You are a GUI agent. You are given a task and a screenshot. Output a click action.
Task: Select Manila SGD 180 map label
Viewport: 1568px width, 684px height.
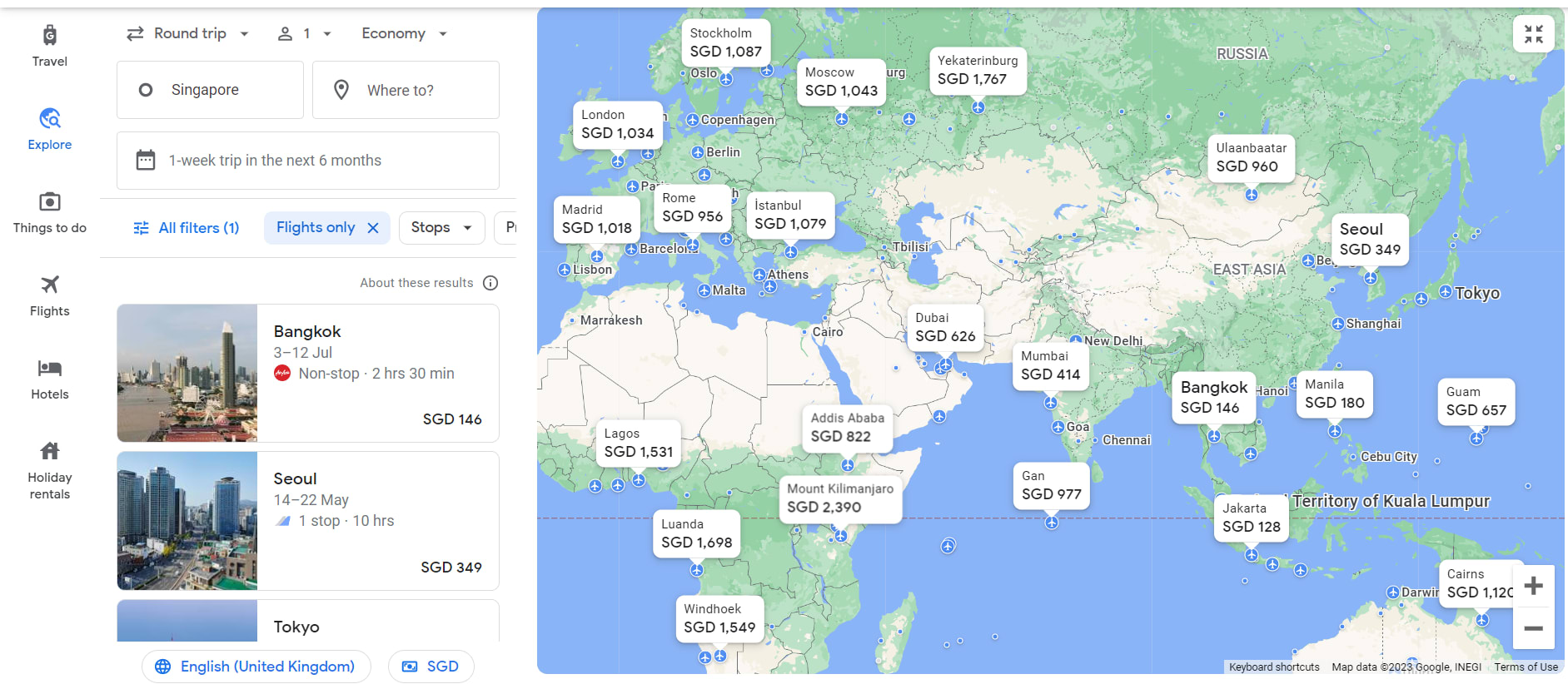[x=1335, y=394]
